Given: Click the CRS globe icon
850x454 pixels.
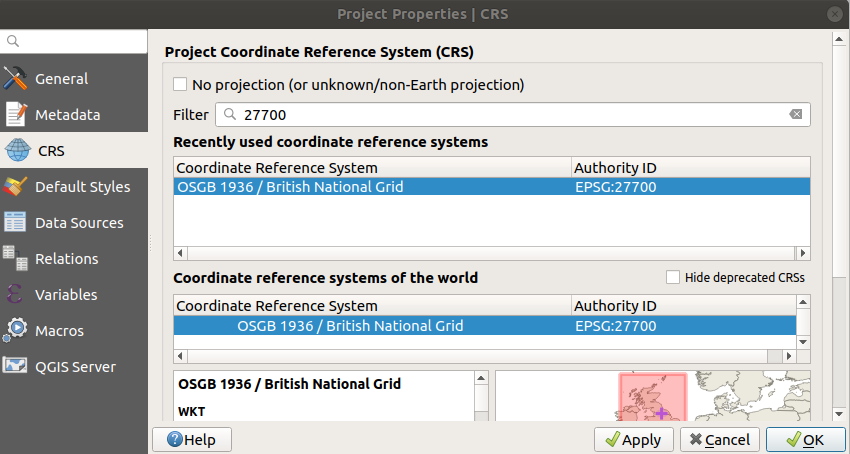Looking at the screenshot, I should click(x=17, y=150).
